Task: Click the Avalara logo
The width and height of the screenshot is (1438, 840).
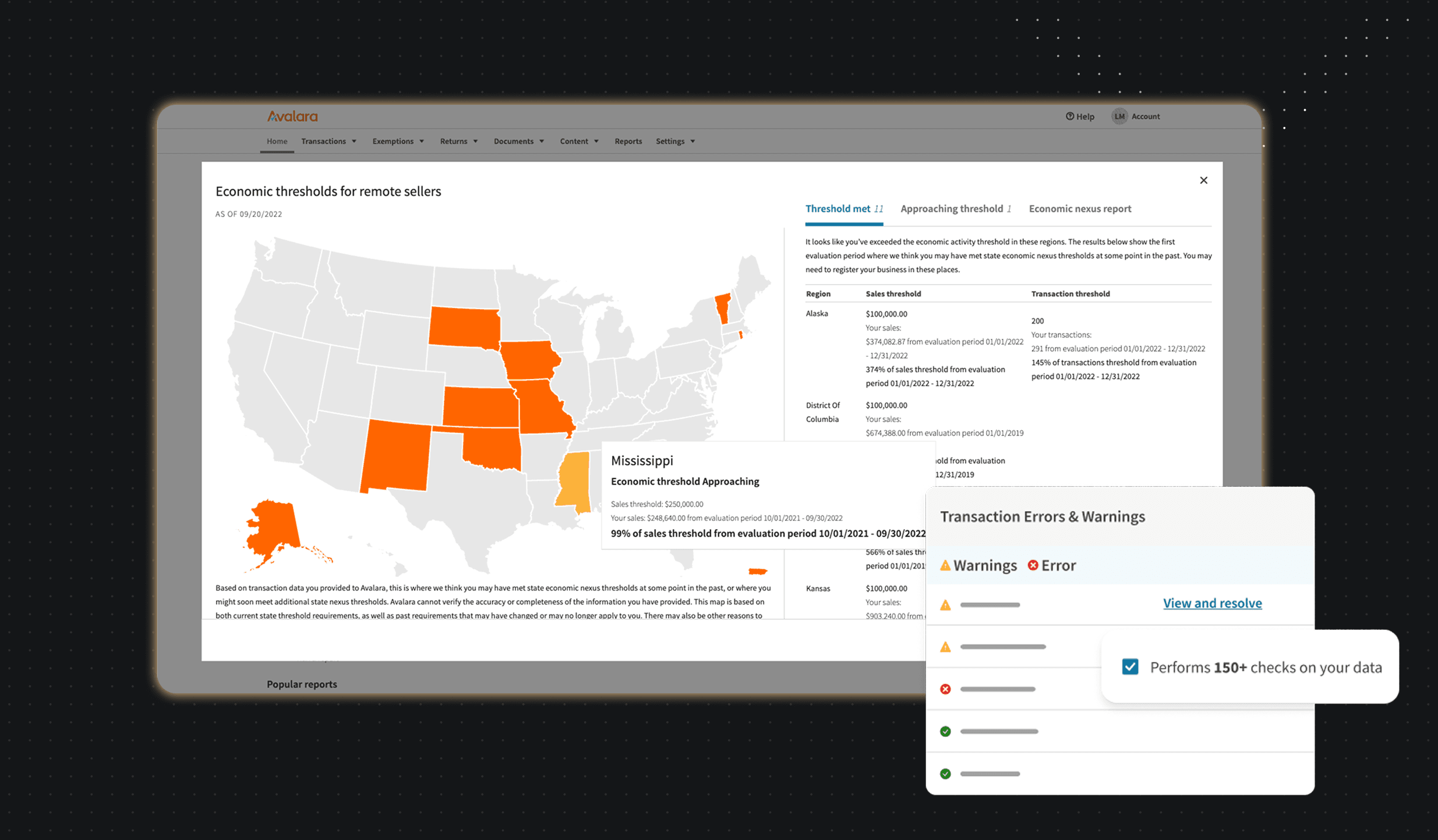Action: pyautogui.click(x=292, y=116)
